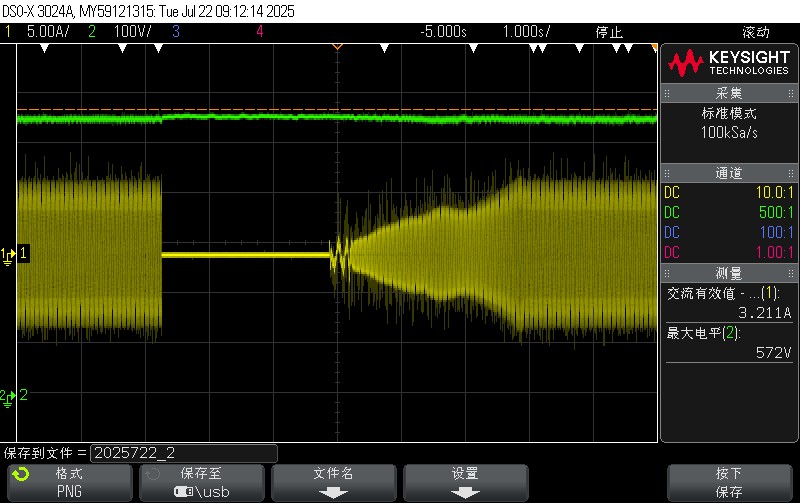Click the green rotary knob icon on 格式 softkey
The height and width of the screenshot is (503, 800).
point(20,474)
